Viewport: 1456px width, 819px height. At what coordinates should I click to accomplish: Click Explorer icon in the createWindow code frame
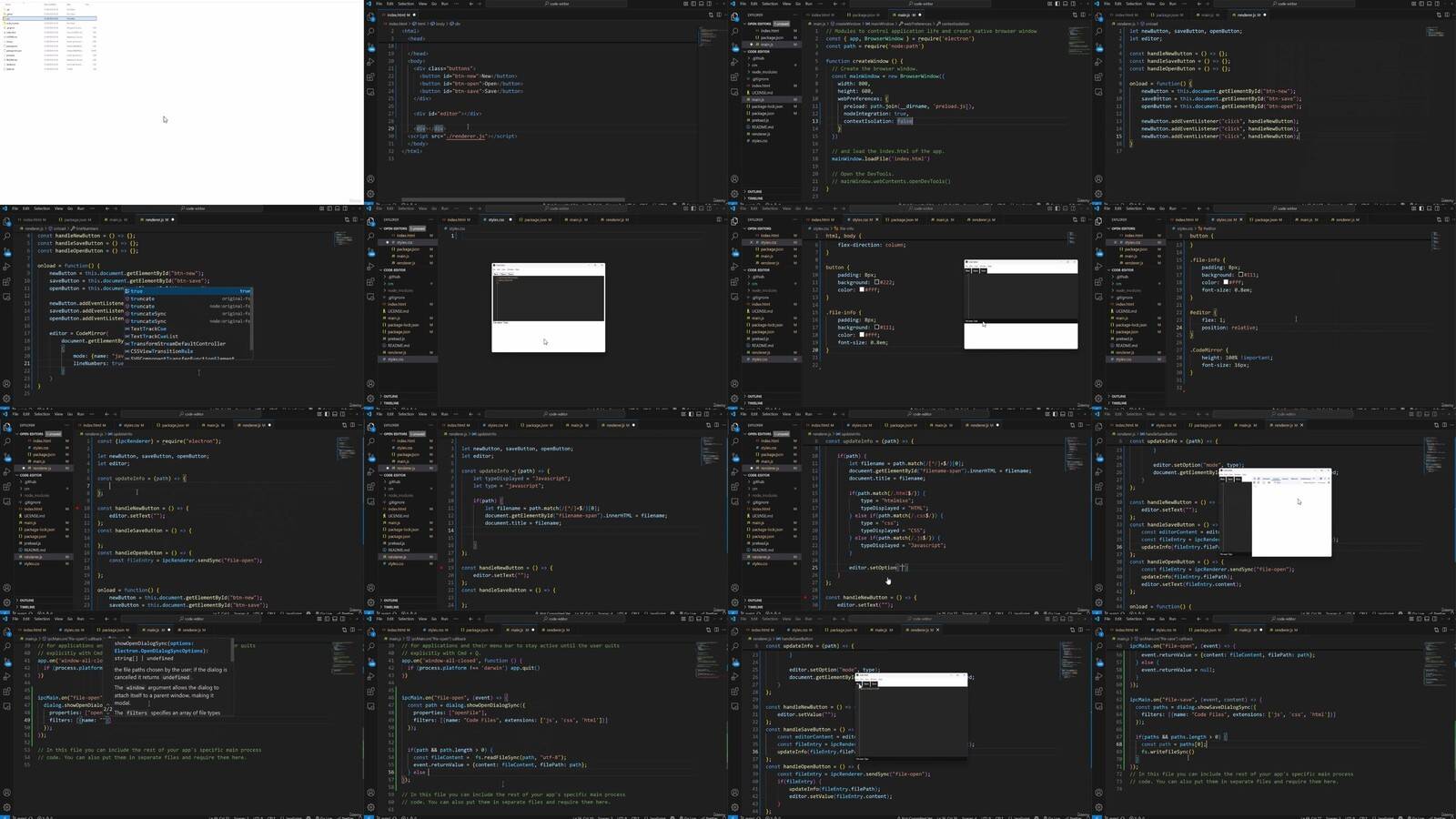[x=734, y=15]
